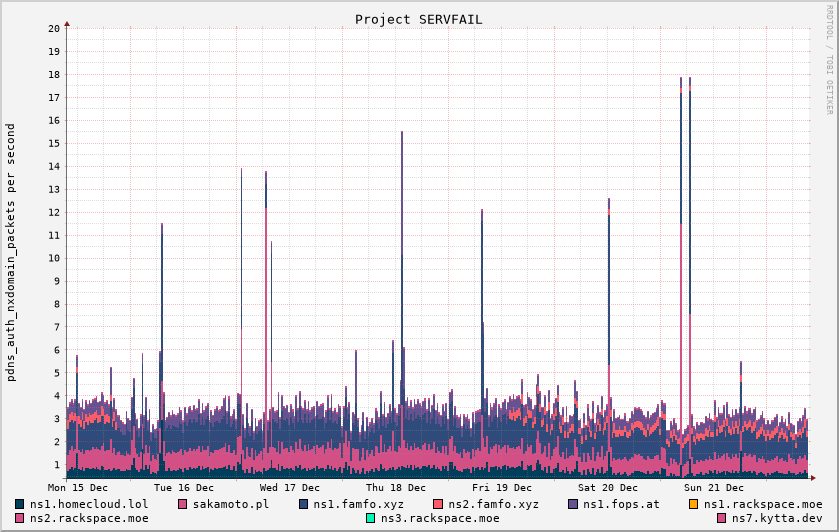The height and width of the screenshot is (532, 839).
Task: Click the Project SERVFAIL chart title
Action: pos(419,19)
